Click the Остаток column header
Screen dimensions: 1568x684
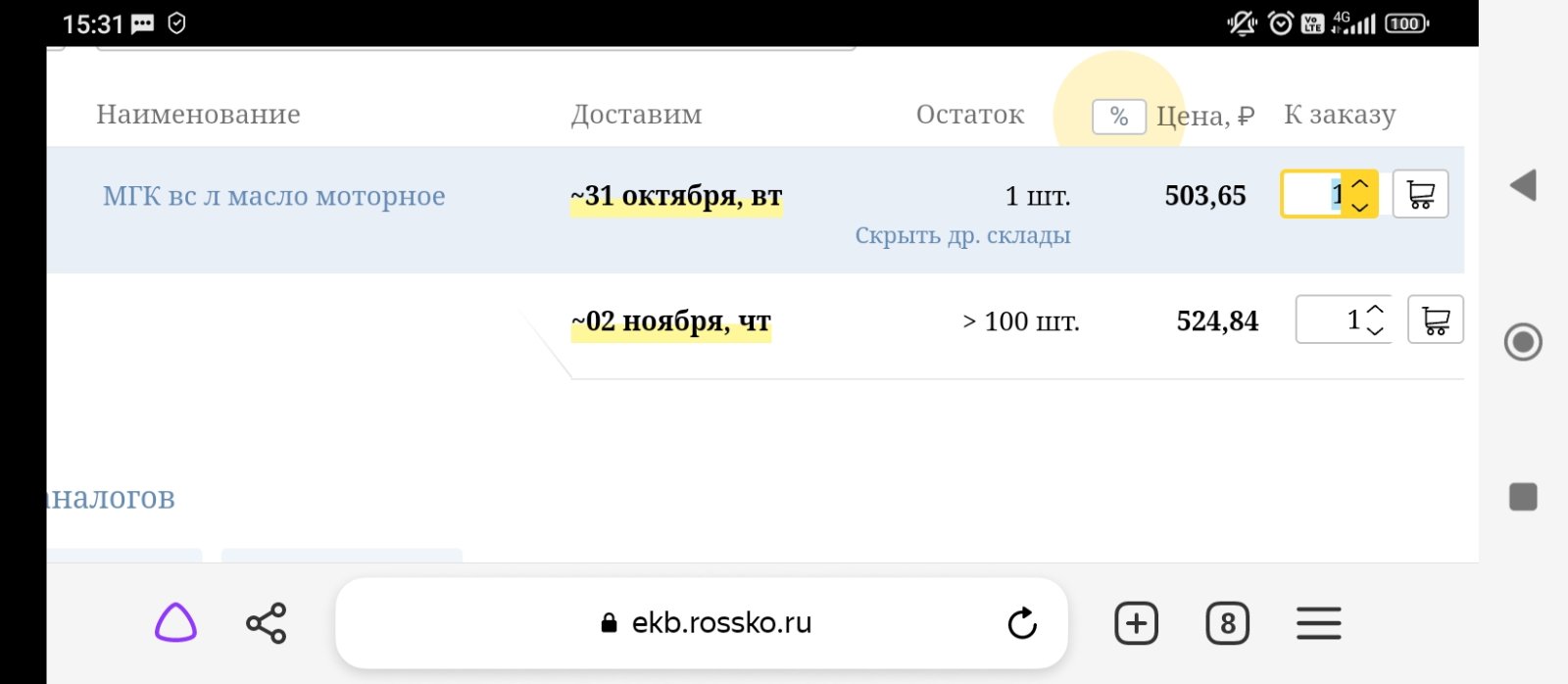(x=970, y=115)
